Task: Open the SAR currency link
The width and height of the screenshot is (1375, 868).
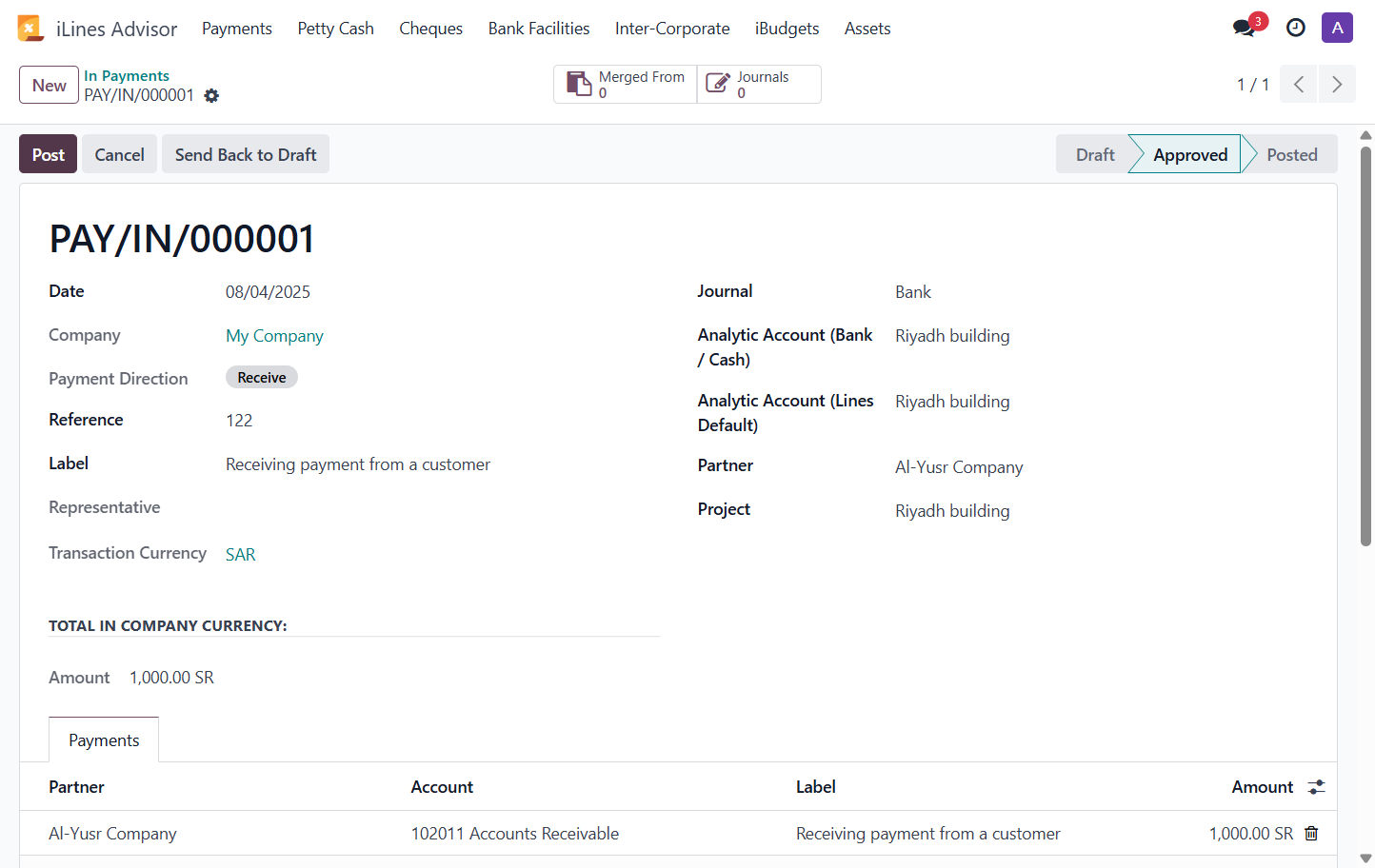Action: [240, 554]
